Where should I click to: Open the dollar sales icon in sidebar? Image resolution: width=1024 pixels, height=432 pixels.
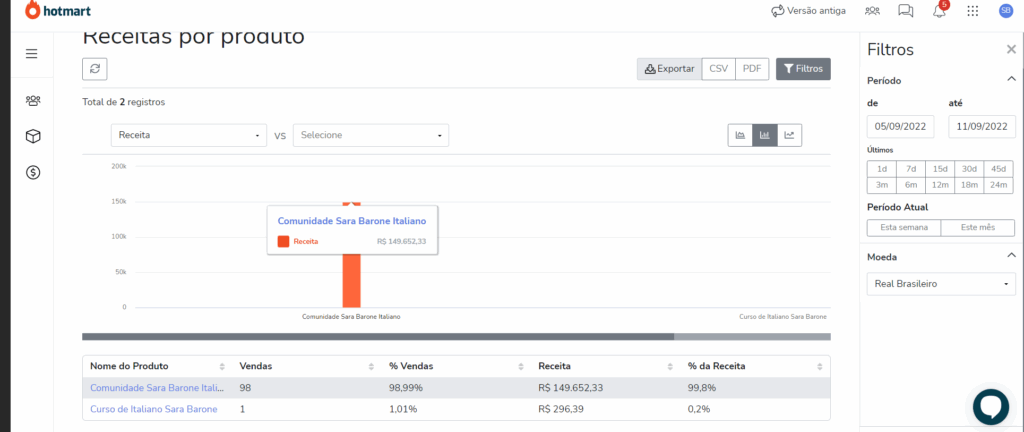33,172
